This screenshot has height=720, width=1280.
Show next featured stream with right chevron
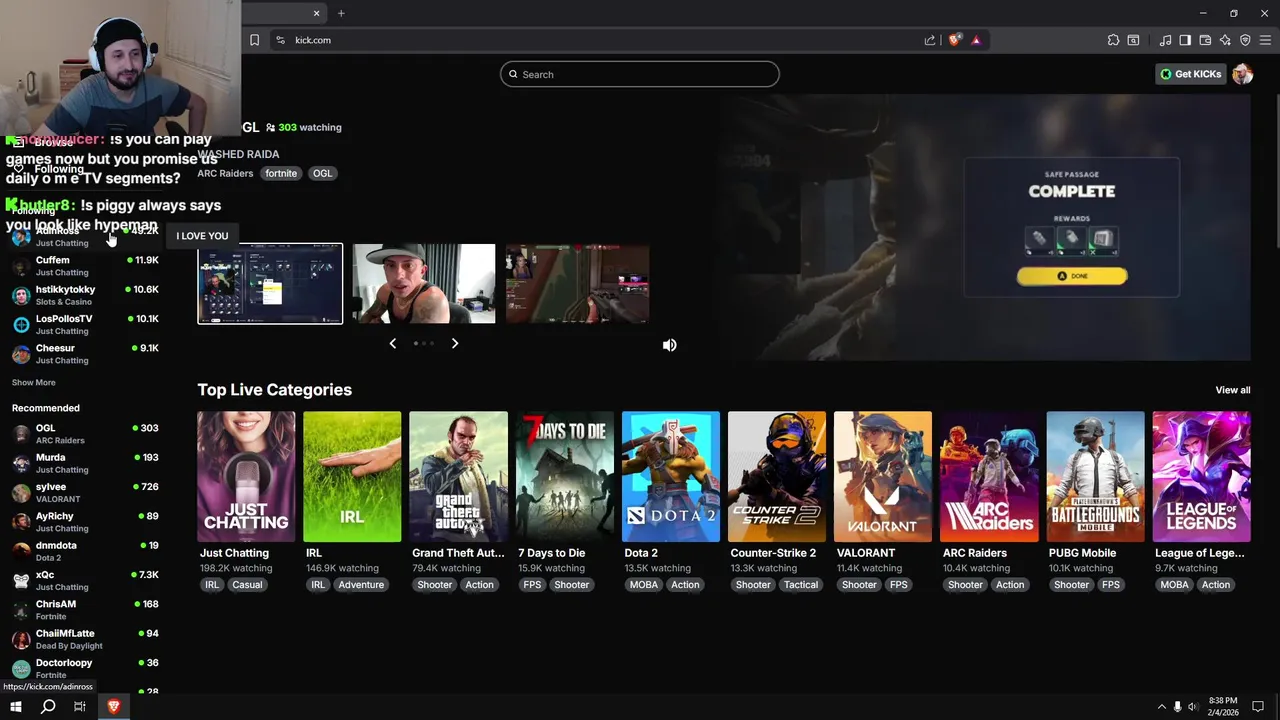pyautogui.click(x=455, y=343)
